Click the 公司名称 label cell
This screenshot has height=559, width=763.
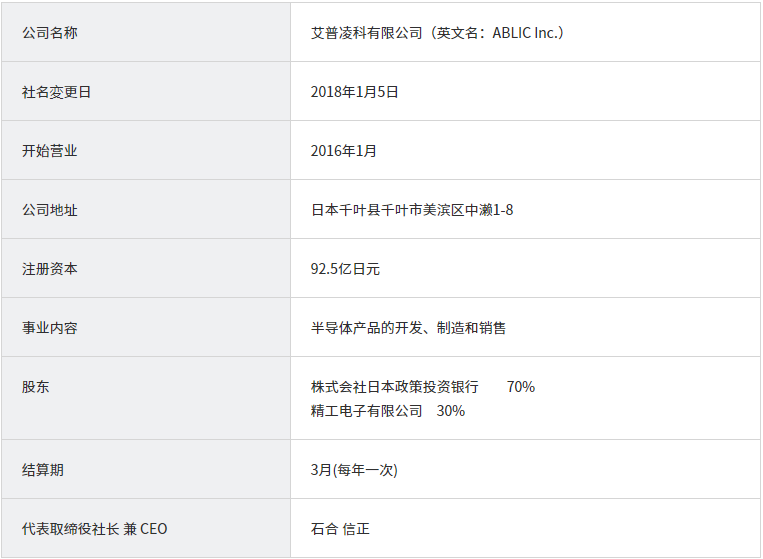tap(146, 33)
